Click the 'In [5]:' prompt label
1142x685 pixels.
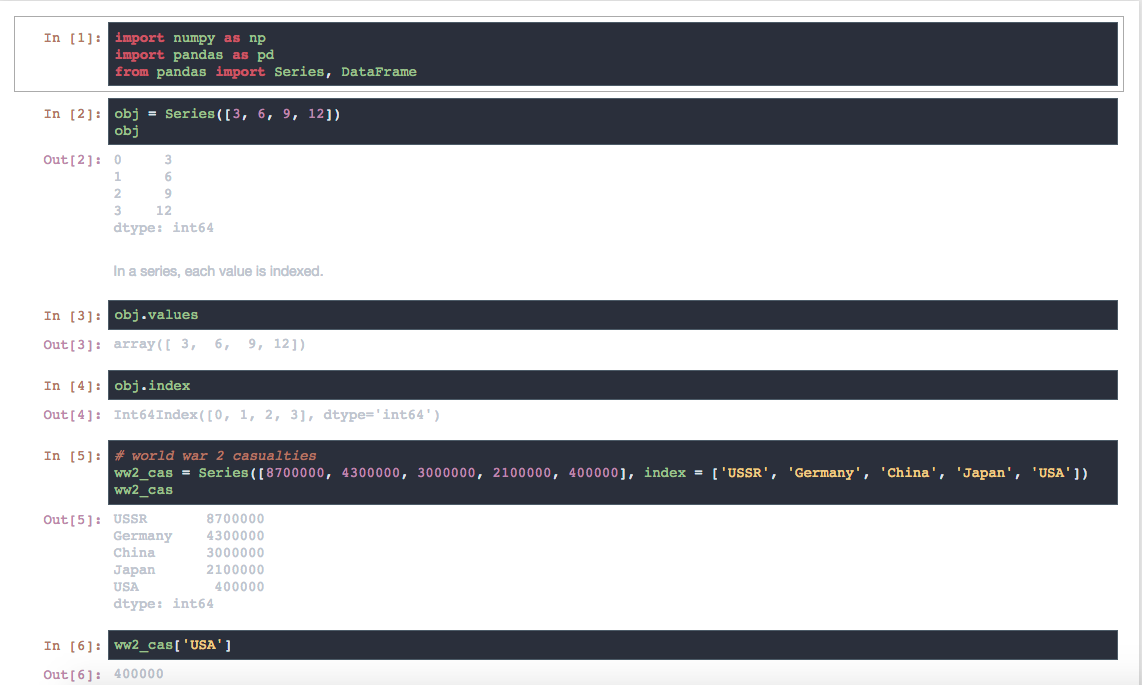point(72,456)
